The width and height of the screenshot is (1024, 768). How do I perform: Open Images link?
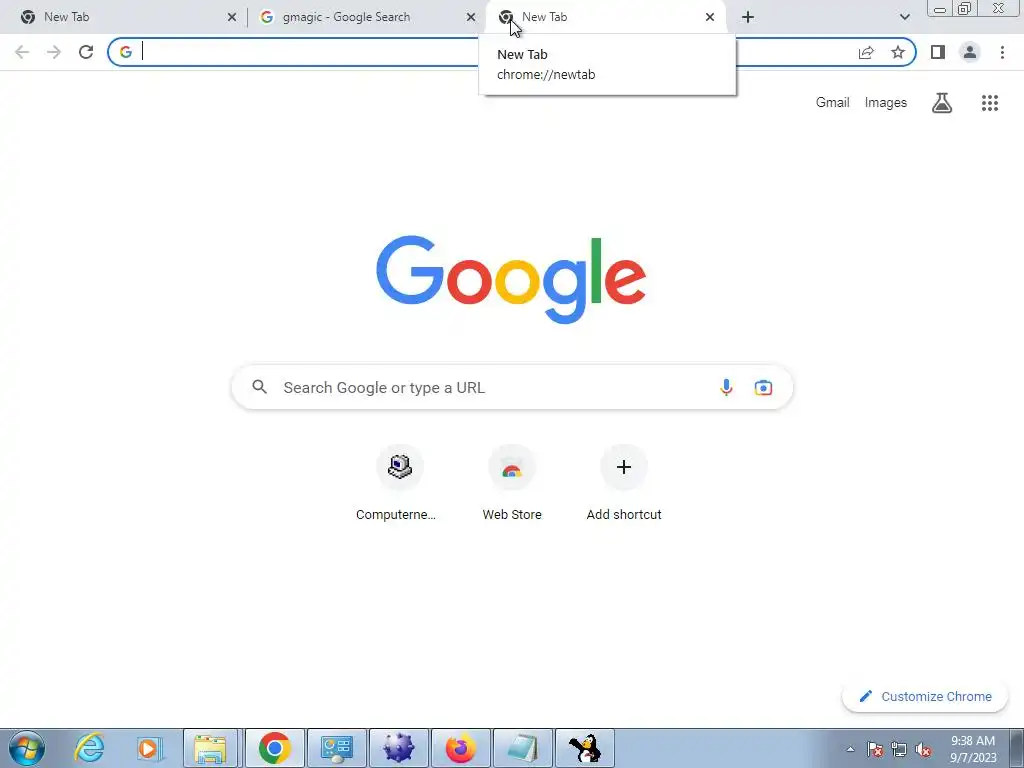tap(886, 103)
